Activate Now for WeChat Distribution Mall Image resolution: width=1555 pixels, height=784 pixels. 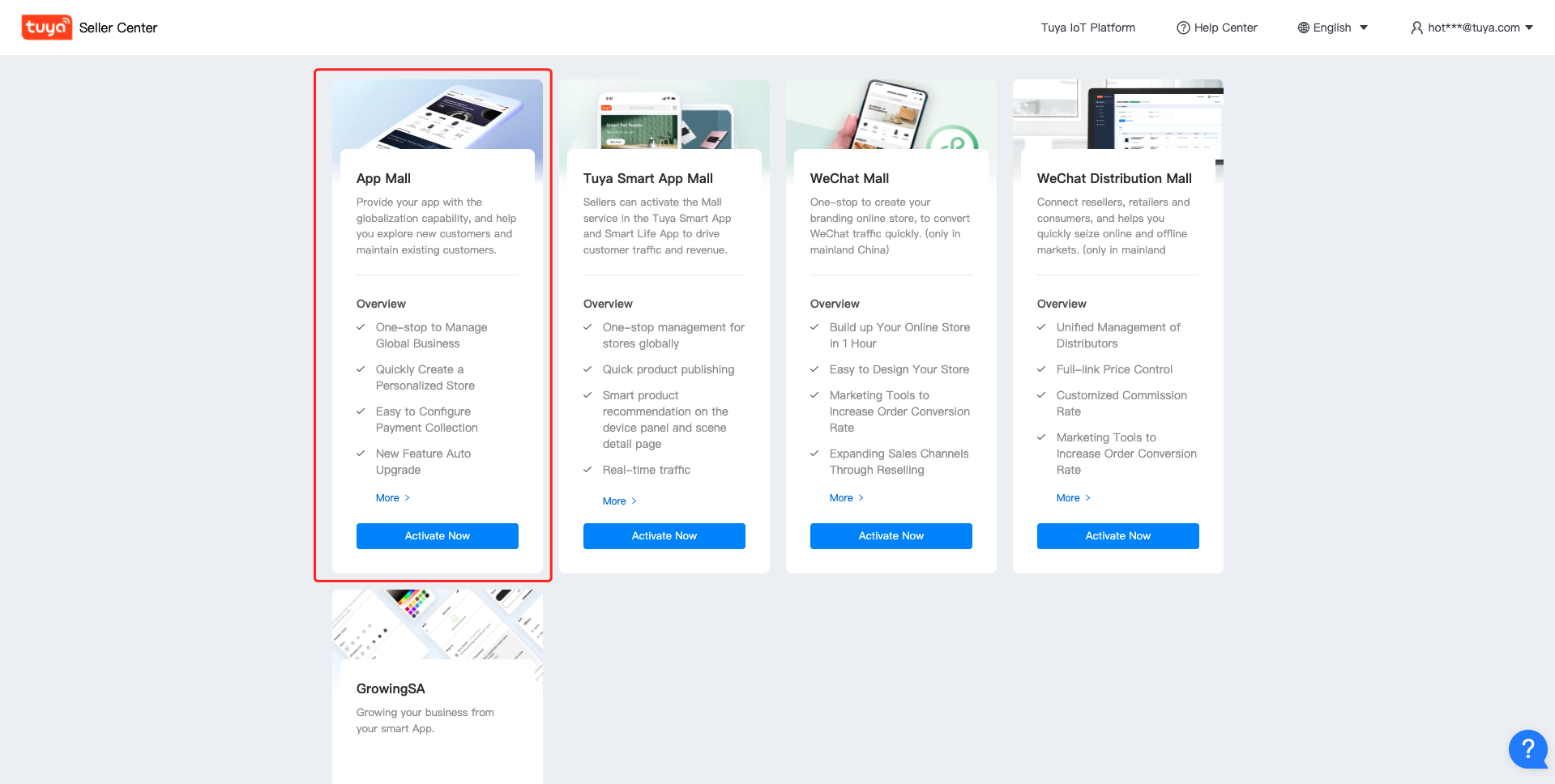click(x=1117, y=535)
